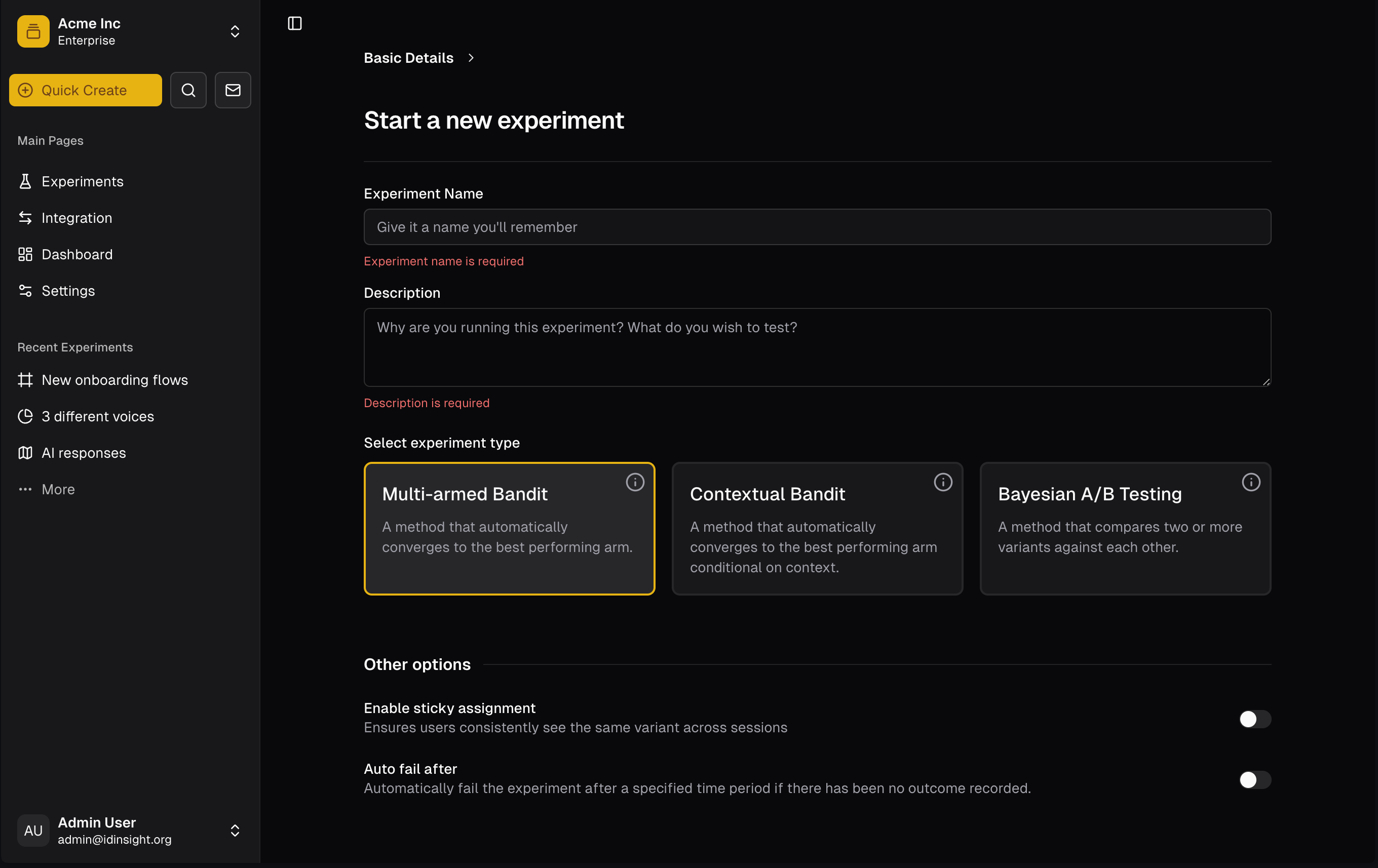Viewport: 1378px width, 868px height.
Task: Go to the Integration page
Action: (x=76, y=218)
